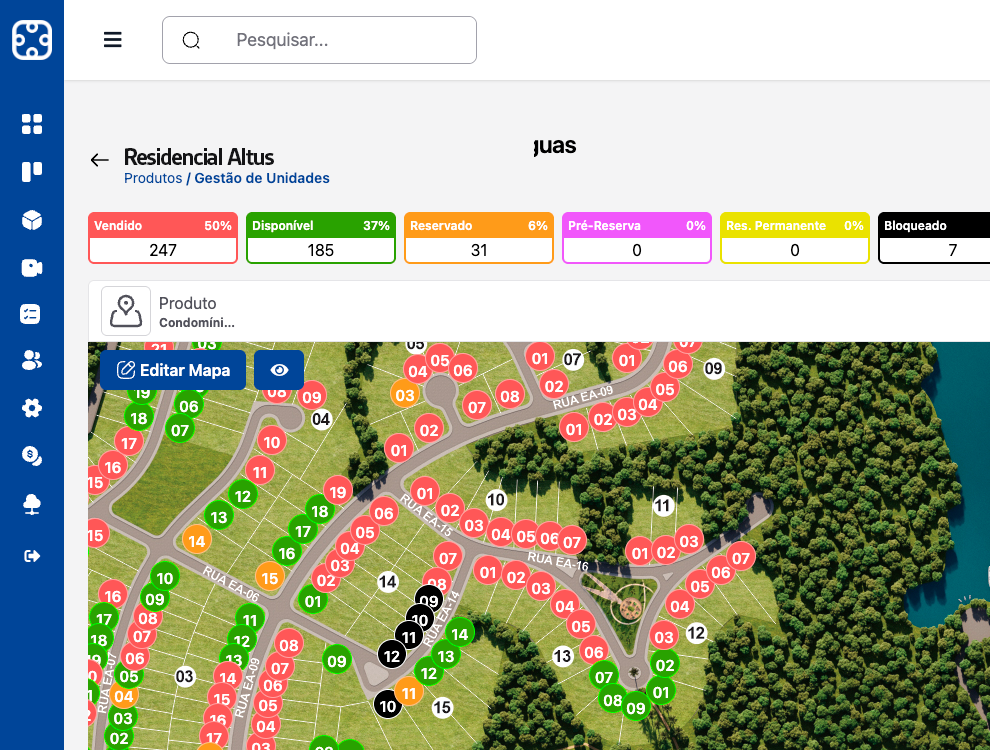Click the logout arrow icon in sidebar

pyautogui.click(x=32, y=555)
